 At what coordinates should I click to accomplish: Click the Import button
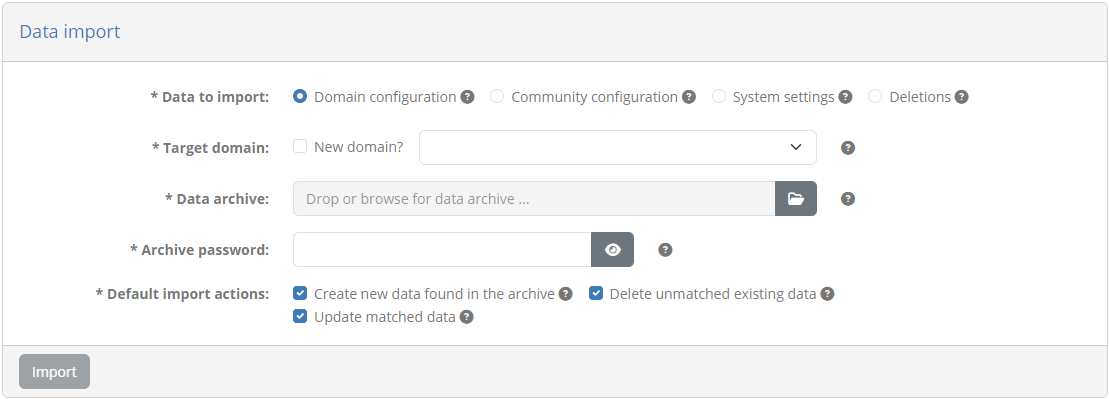pos(54,371)
